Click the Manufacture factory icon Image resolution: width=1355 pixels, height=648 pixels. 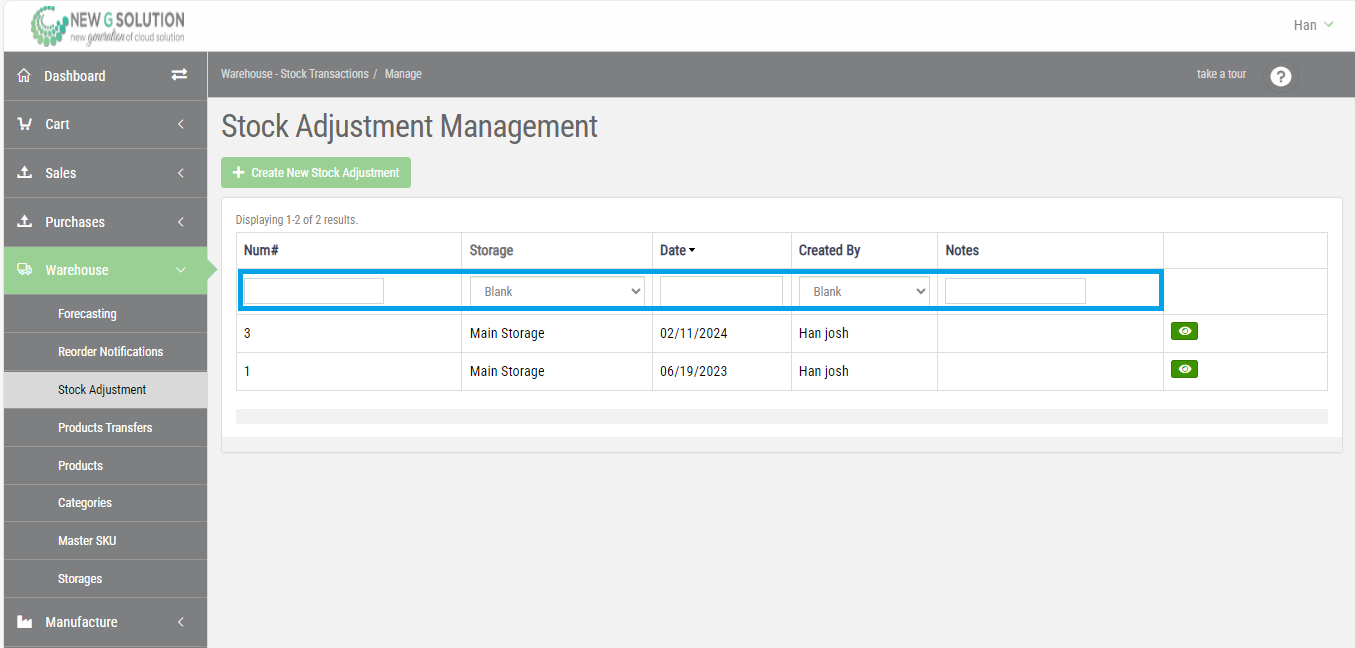[25, 622]
